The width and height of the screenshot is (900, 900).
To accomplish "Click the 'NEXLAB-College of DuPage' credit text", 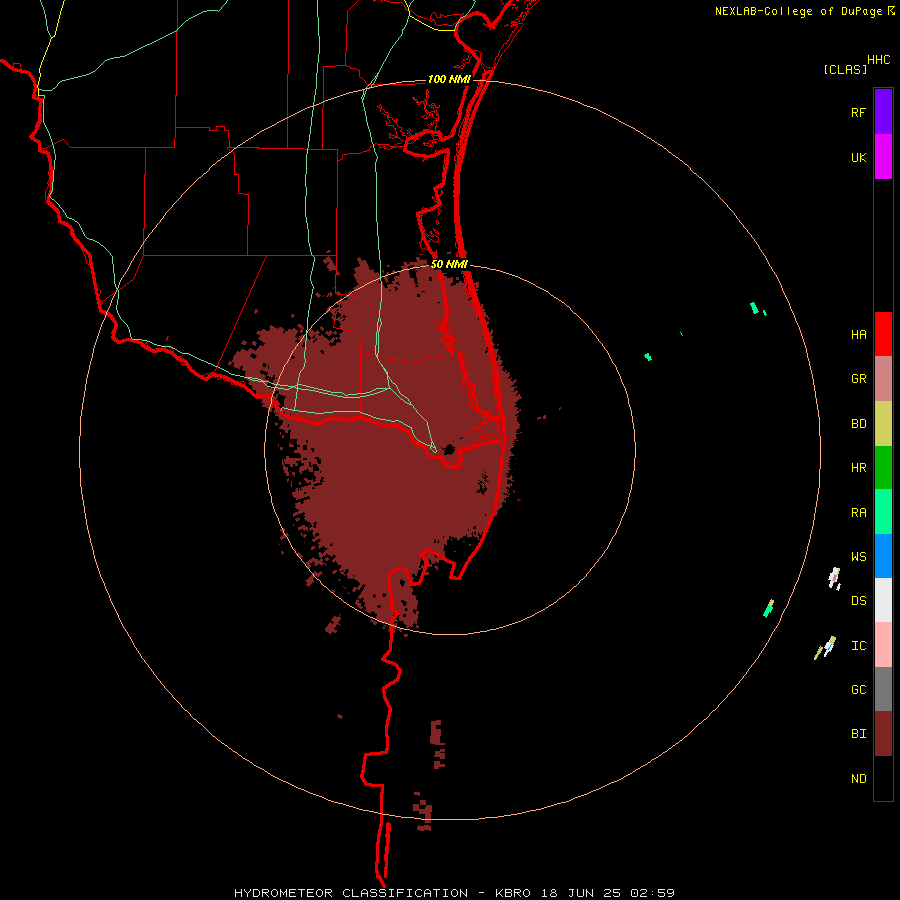I will pos(798,11).
